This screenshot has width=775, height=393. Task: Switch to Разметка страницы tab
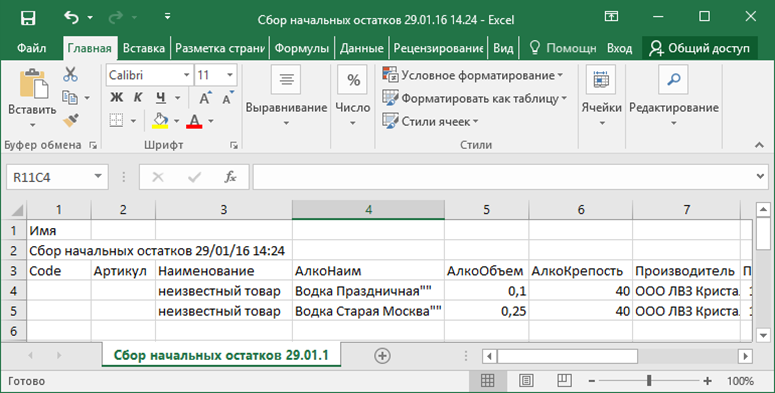pyautogui.click(x=220, y=48)
